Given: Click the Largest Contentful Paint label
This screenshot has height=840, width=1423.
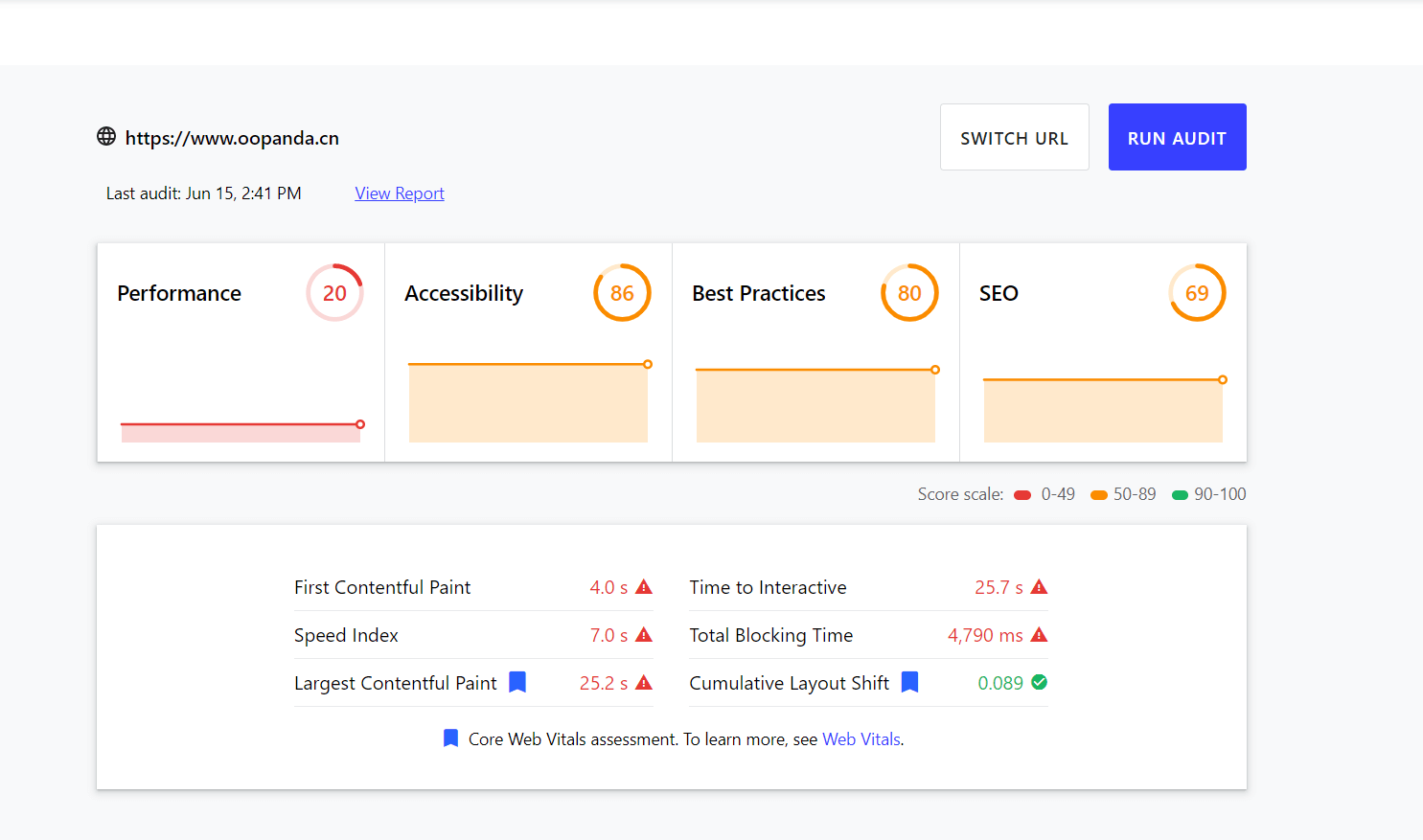Looking at the screenshot, I should 396,683.
